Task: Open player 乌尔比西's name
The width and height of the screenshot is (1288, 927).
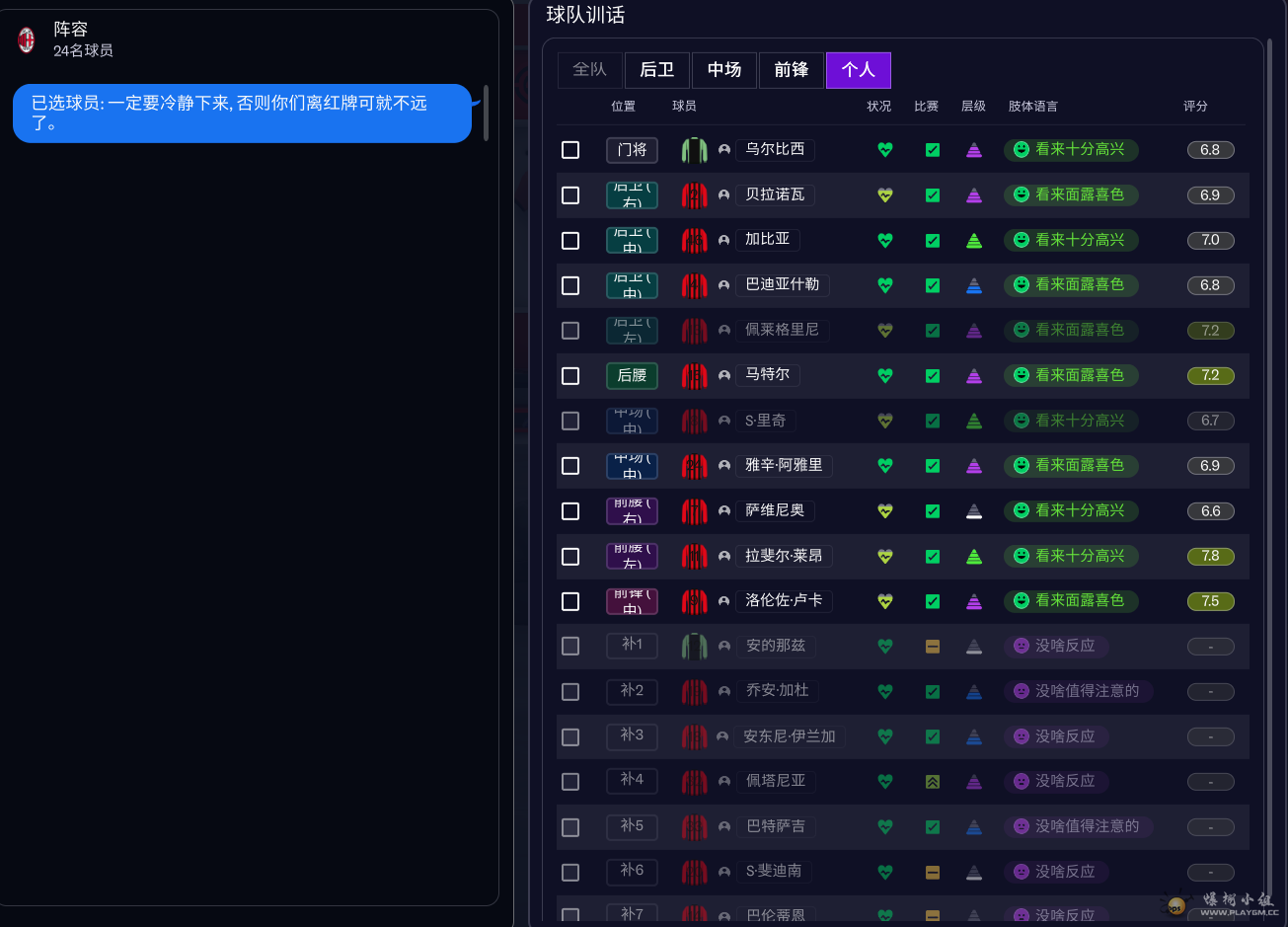Action: 775,149
